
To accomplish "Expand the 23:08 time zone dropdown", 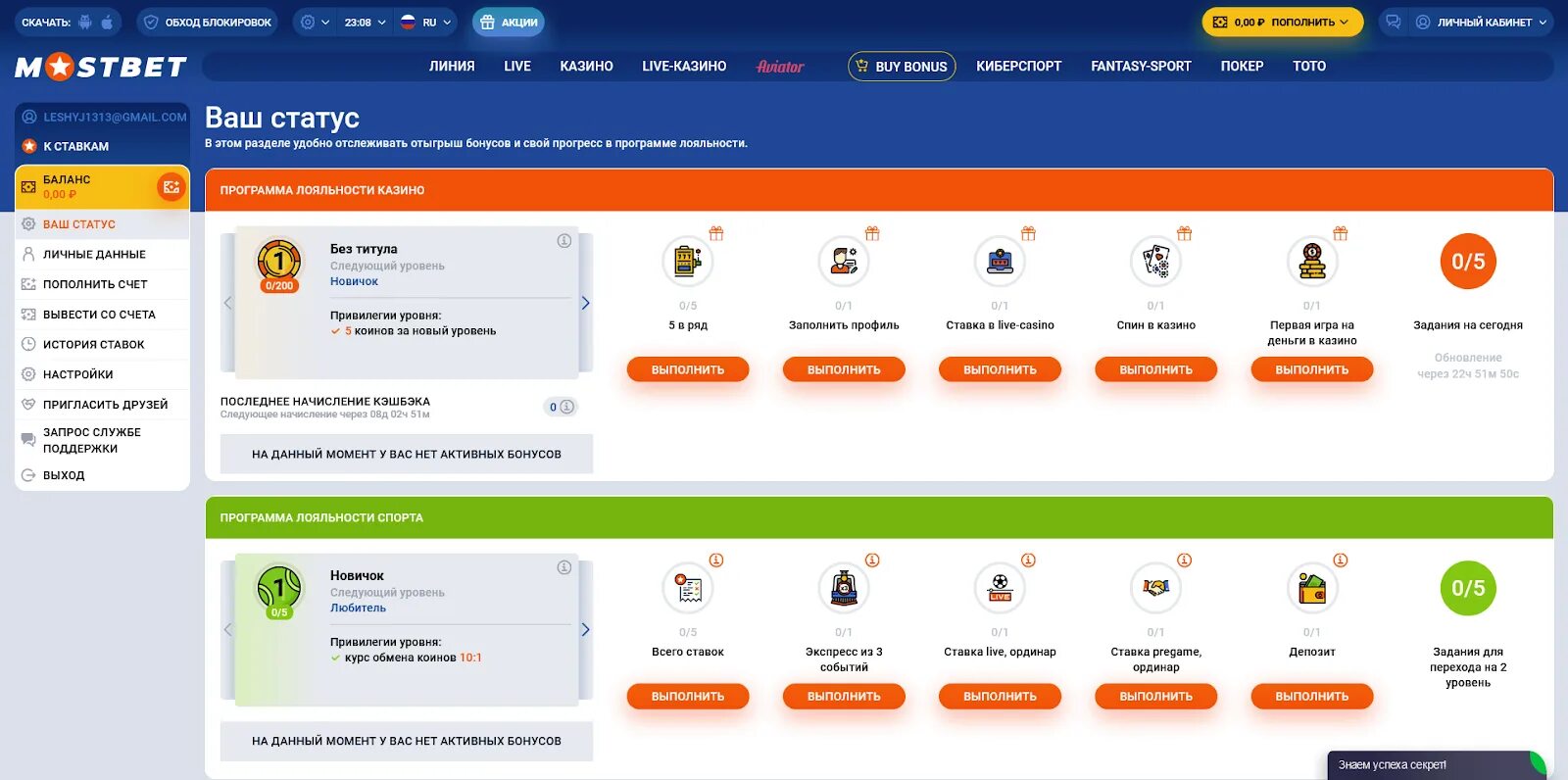I will click(x=365, y=22).
